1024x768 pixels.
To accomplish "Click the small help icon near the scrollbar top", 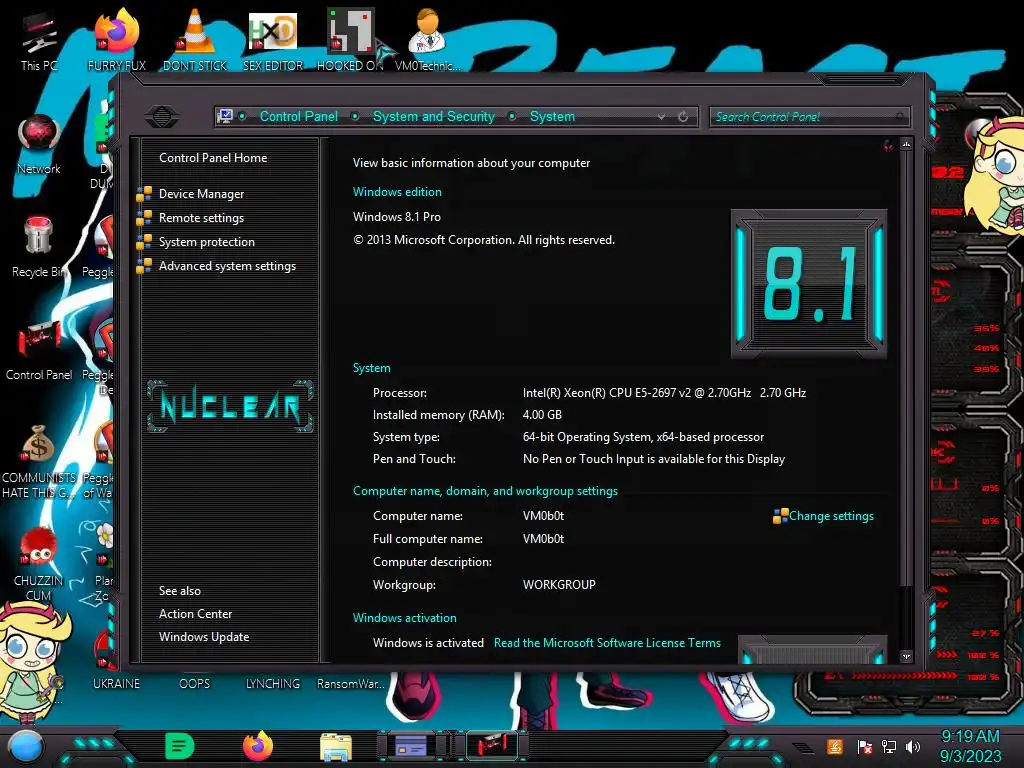I will (x=889, y=145).
